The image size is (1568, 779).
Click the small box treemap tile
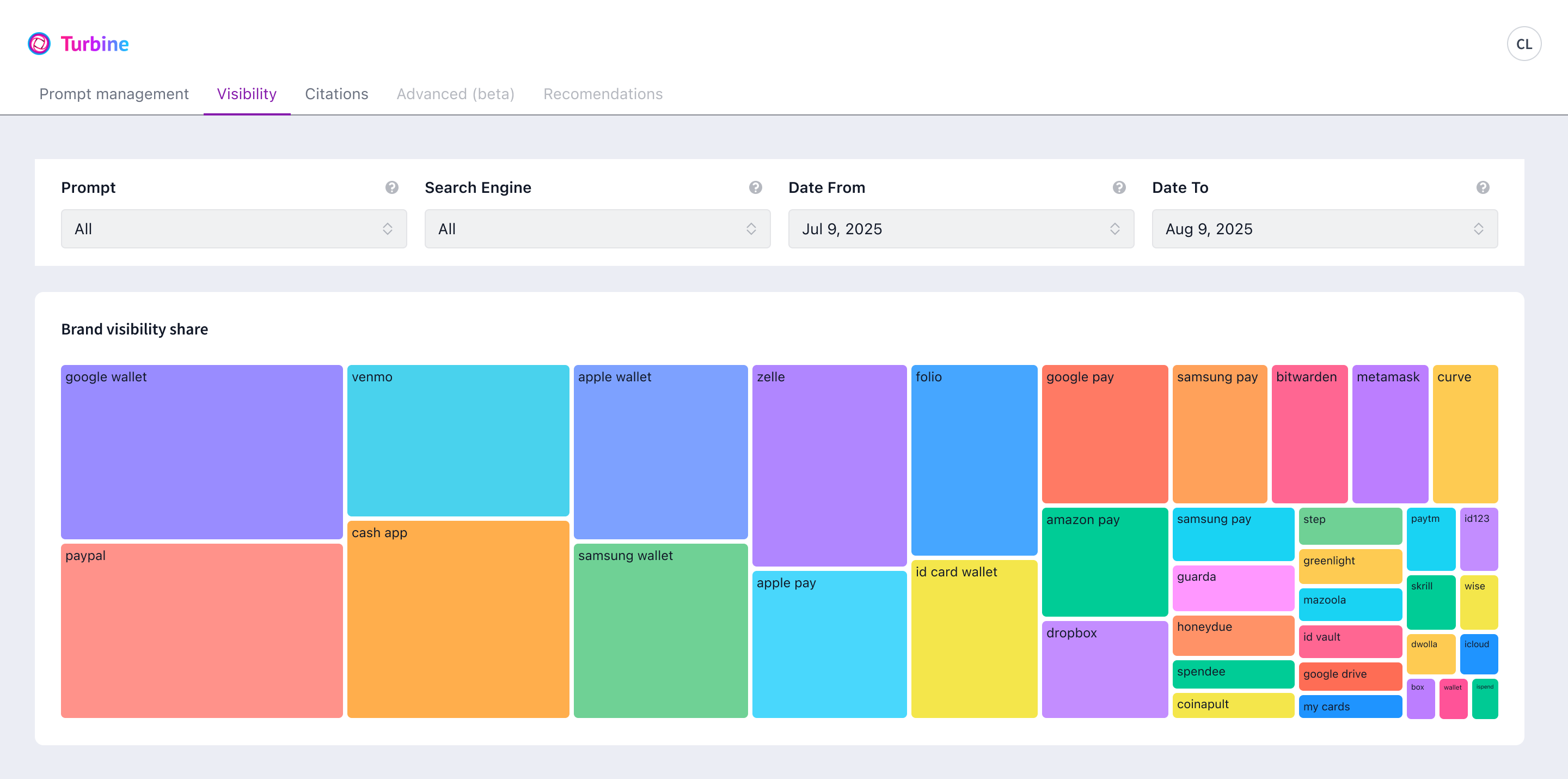[1420, 698]
